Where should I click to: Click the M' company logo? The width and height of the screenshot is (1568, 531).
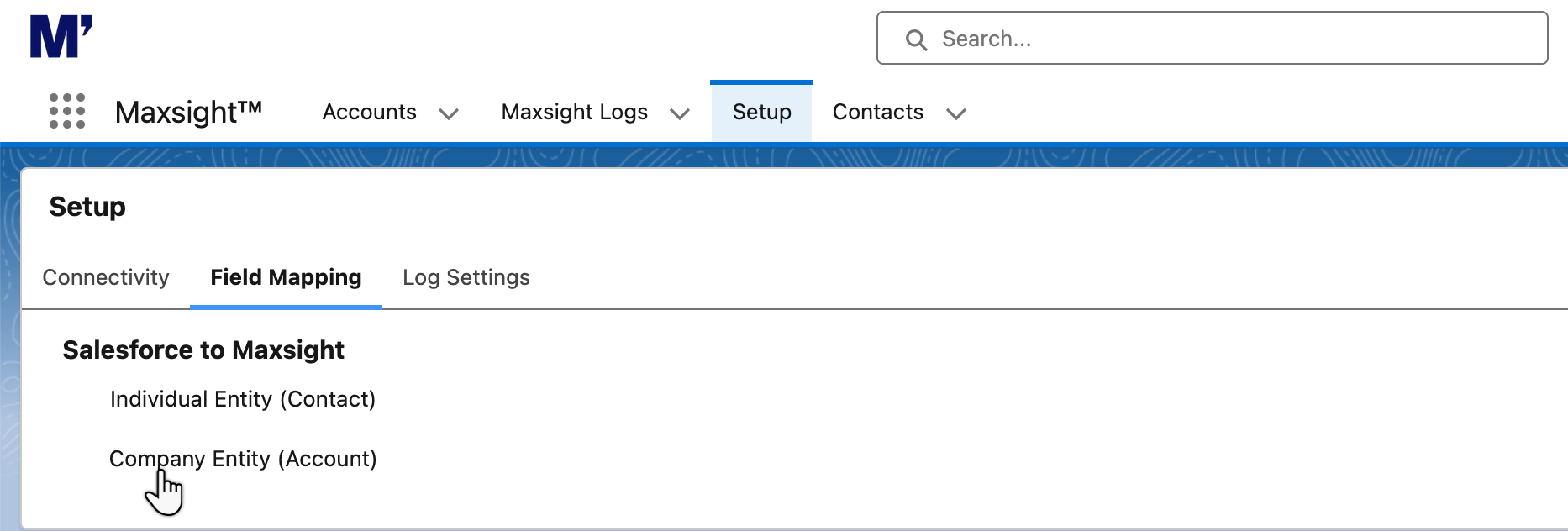[61, 35]
